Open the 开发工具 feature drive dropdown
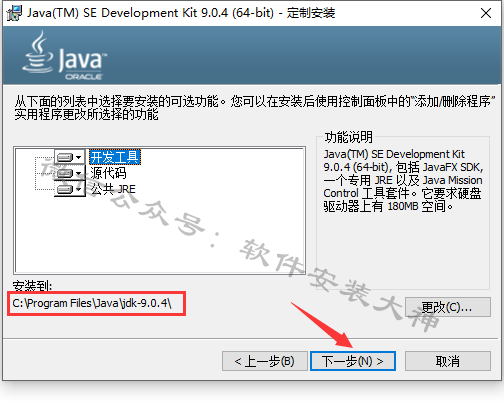This screenshot has height=414, width=504. coord(69,157)
